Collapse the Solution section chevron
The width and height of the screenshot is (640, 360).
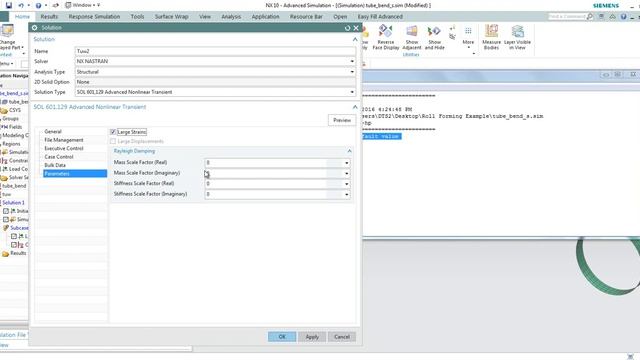355,40
